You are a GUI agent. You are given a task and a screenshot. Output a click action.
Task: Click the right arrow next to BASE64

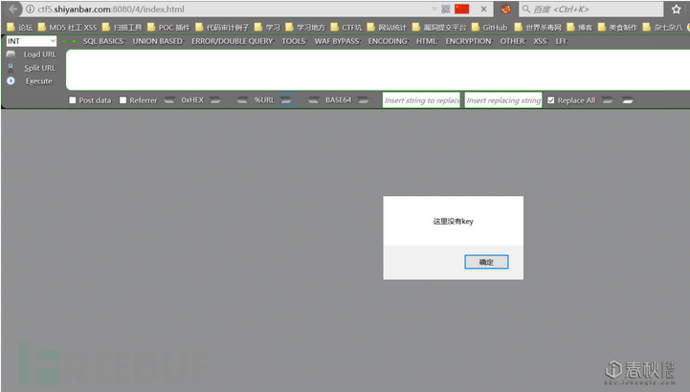[x=363, y=100]
